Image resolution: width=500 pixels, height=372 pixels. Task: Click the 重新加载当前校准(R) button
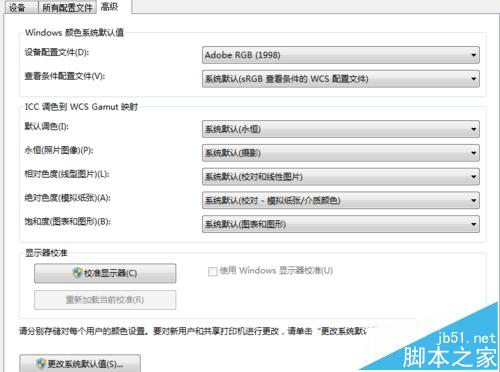[105, 300]
